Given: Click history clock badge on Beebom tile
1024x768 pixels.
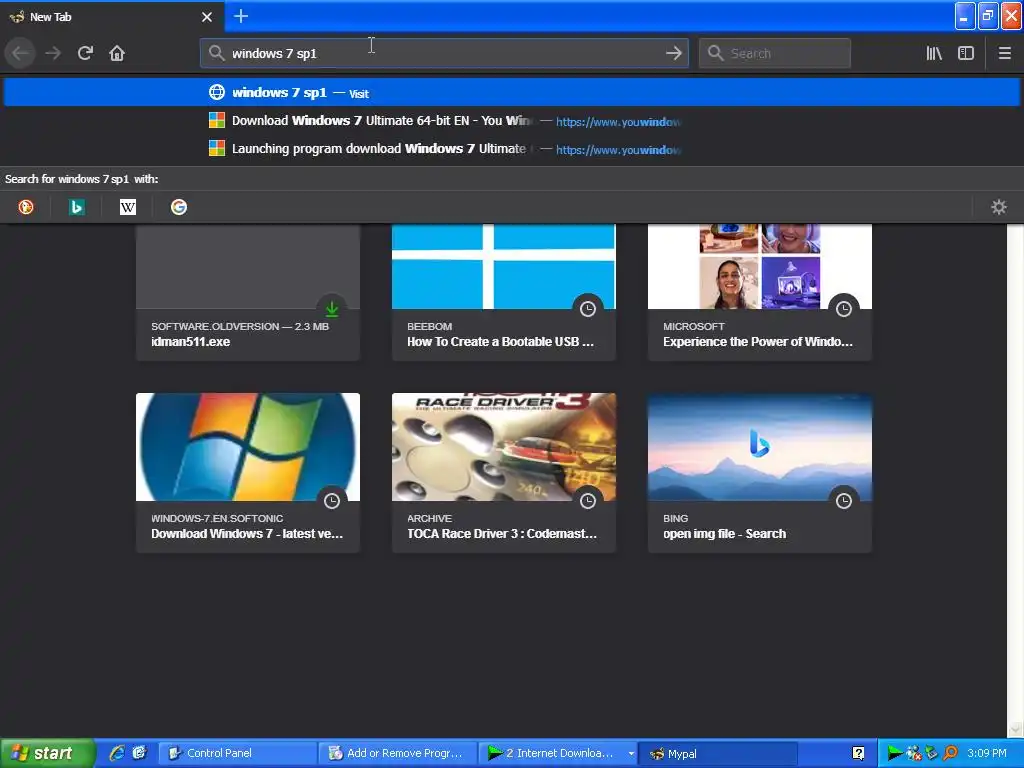Looking at the screenshot, I should coord(588,308).
